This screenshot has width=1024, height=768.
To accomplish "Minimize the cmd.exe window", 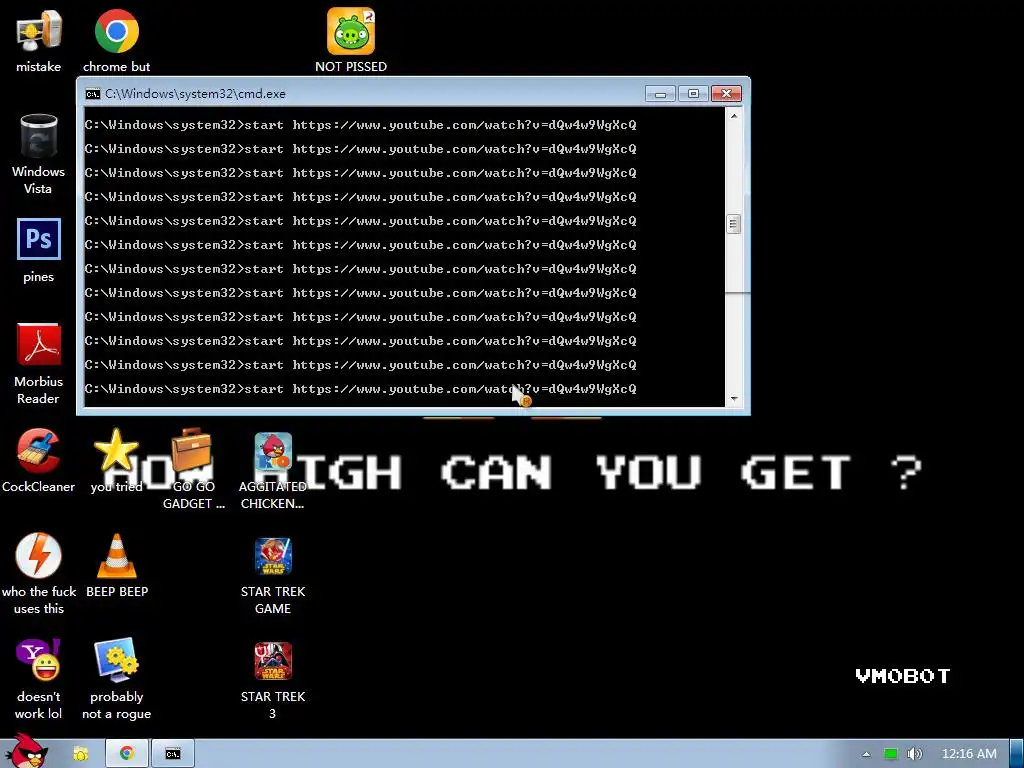I will 660,94.
